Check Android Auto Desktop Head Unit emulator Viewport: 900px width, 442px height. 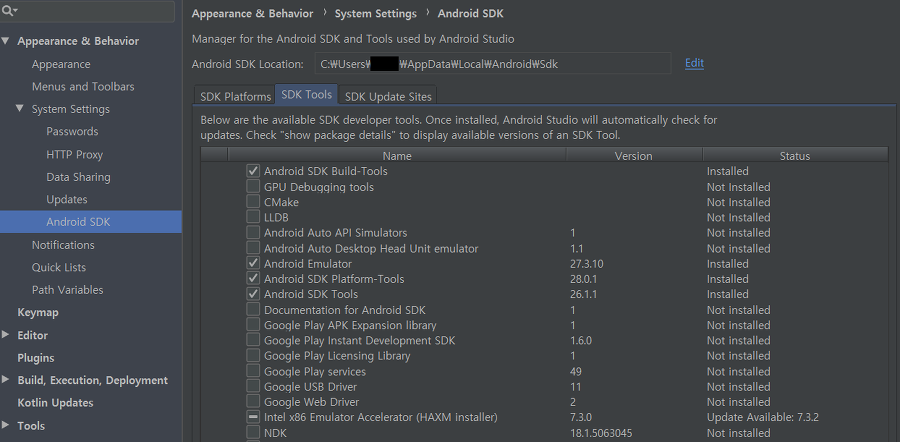[253, 247]
